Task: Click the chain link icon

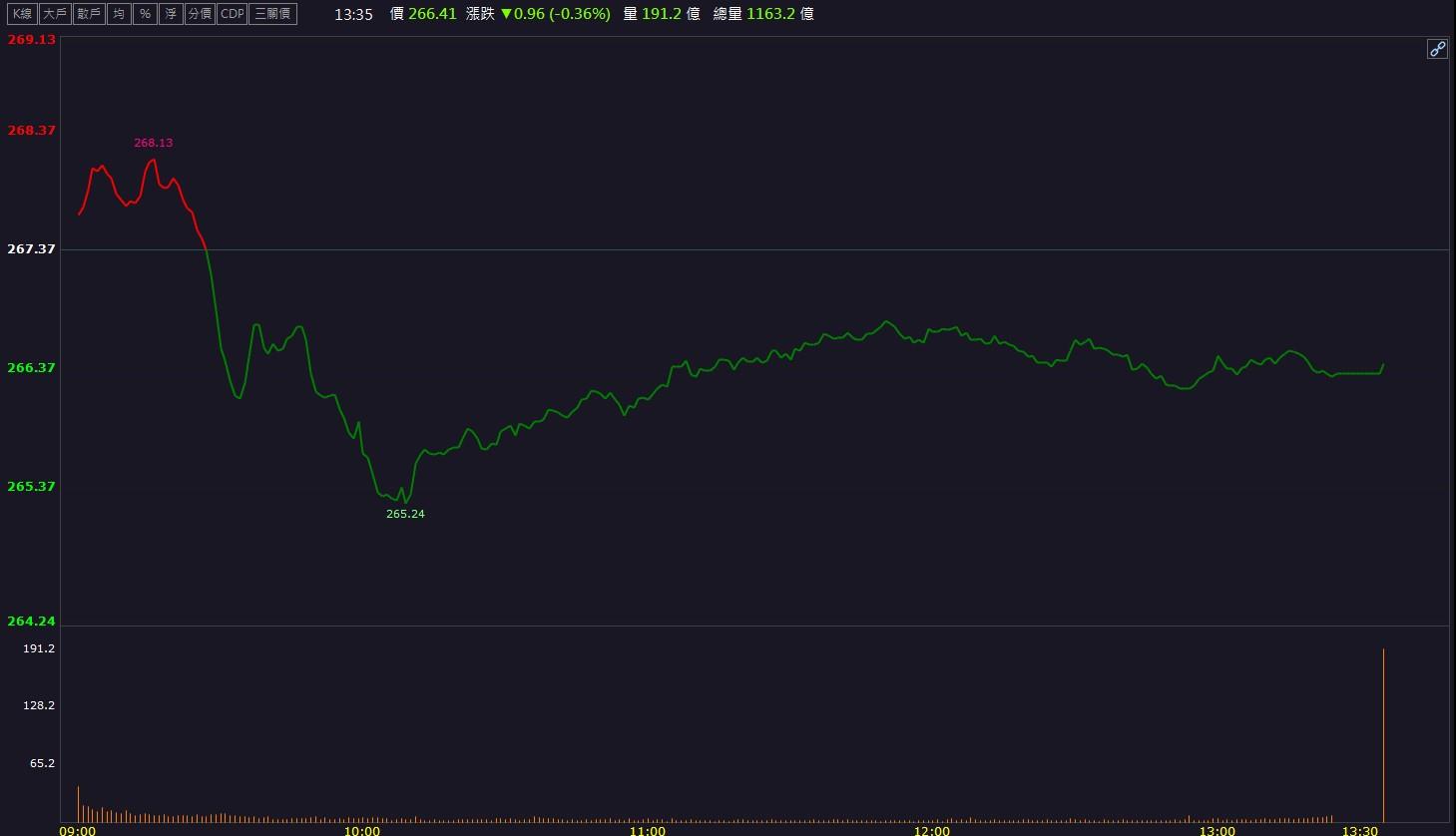Action: (1437, 49)
